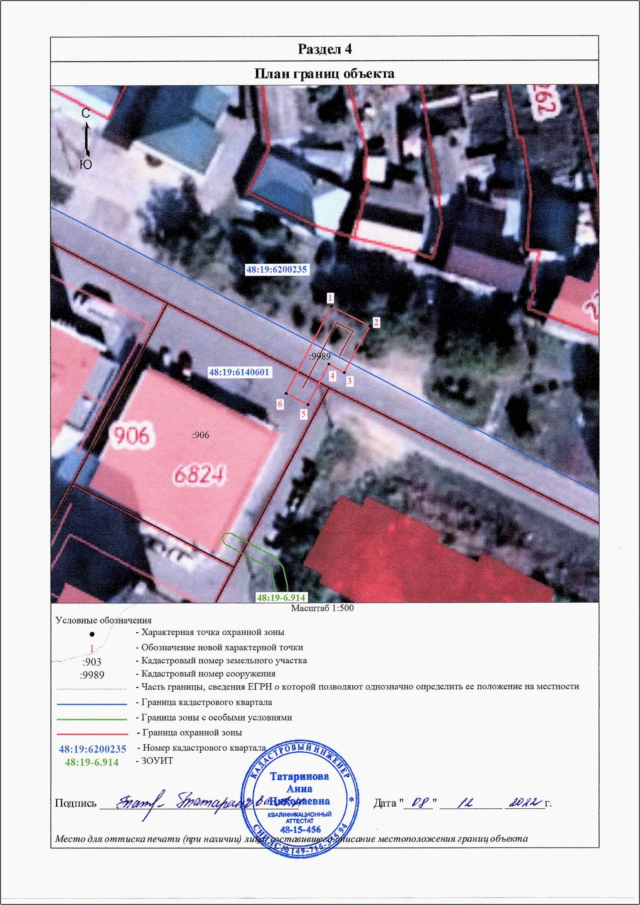Click the 'Масштаб 1:500' scale text

pyautogui.click(x=323, y=607)
